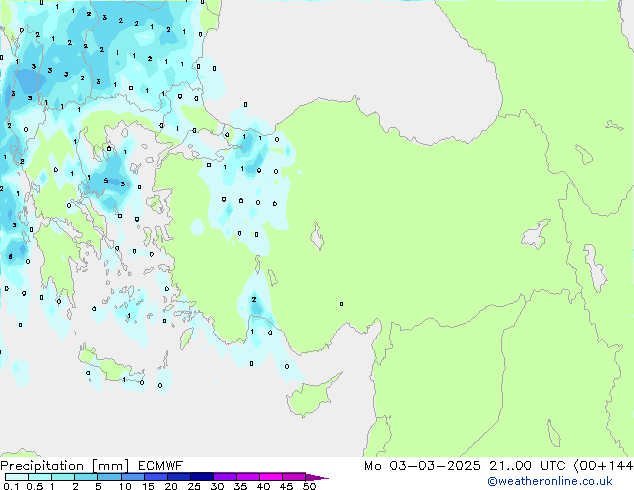Screen dimensions: 634x490
Task: Click the 40–45 mm magenta legend swatch
Action: [x=271, y=477]
